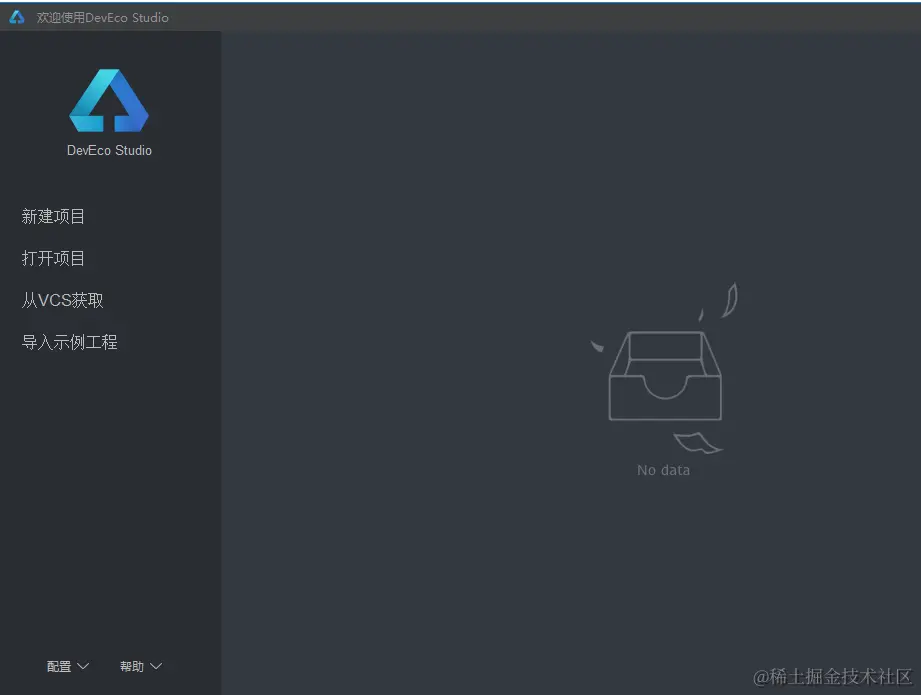Click the empty inbox No data illustration

pos(664,369)
